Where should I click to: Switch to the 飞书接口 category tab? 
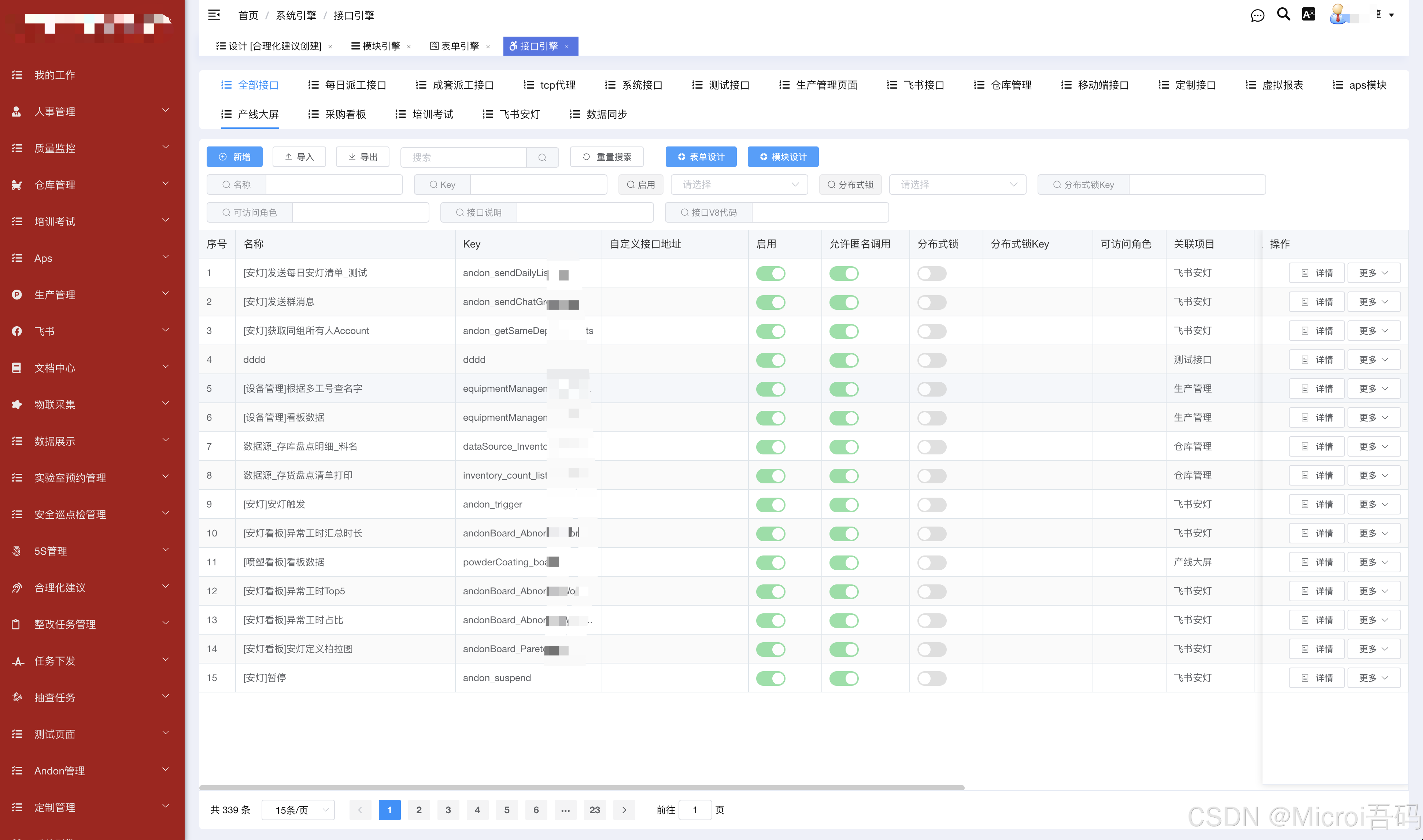[915, 85]
